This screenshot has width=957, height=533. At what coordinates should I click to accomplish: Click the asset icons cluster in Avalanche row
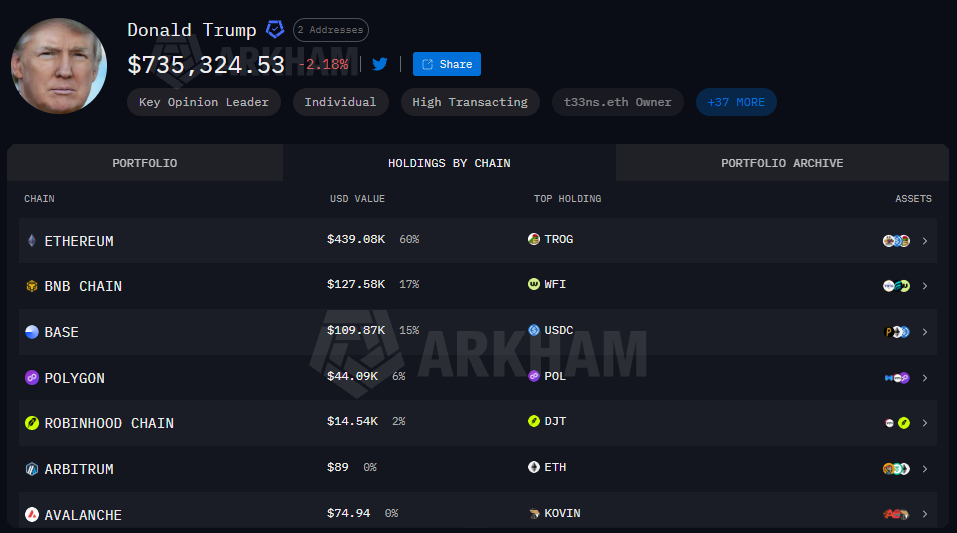click(896, 514)
